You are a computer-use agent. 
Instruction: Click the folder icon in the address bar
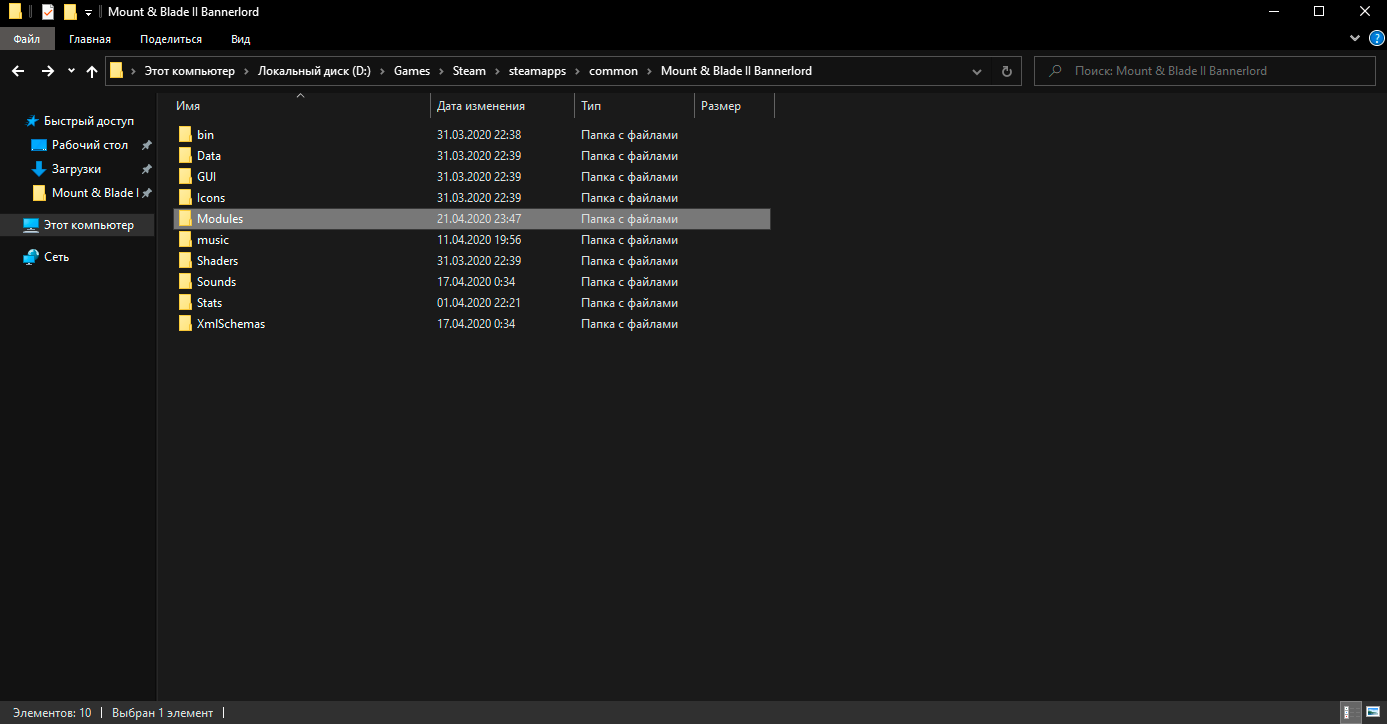click(117, 71)
